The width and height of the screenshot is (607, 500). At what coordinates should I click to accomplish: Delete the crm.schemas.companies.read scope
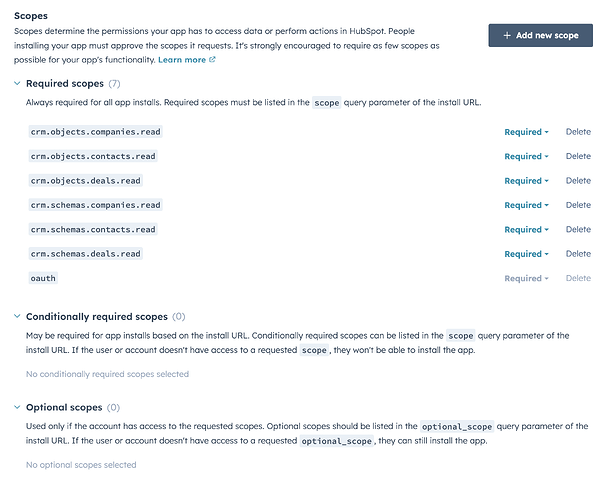point(578,205)
